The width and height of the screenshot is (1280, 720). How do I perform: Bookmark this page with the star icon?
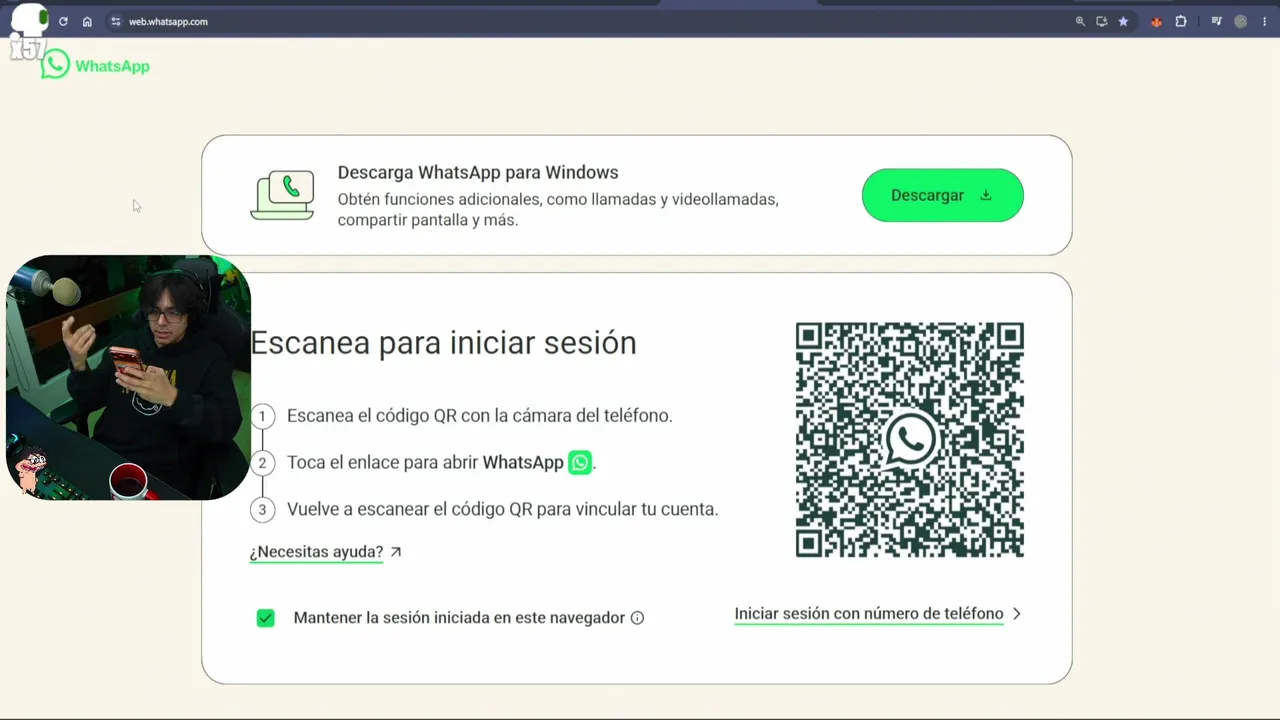1123,21
